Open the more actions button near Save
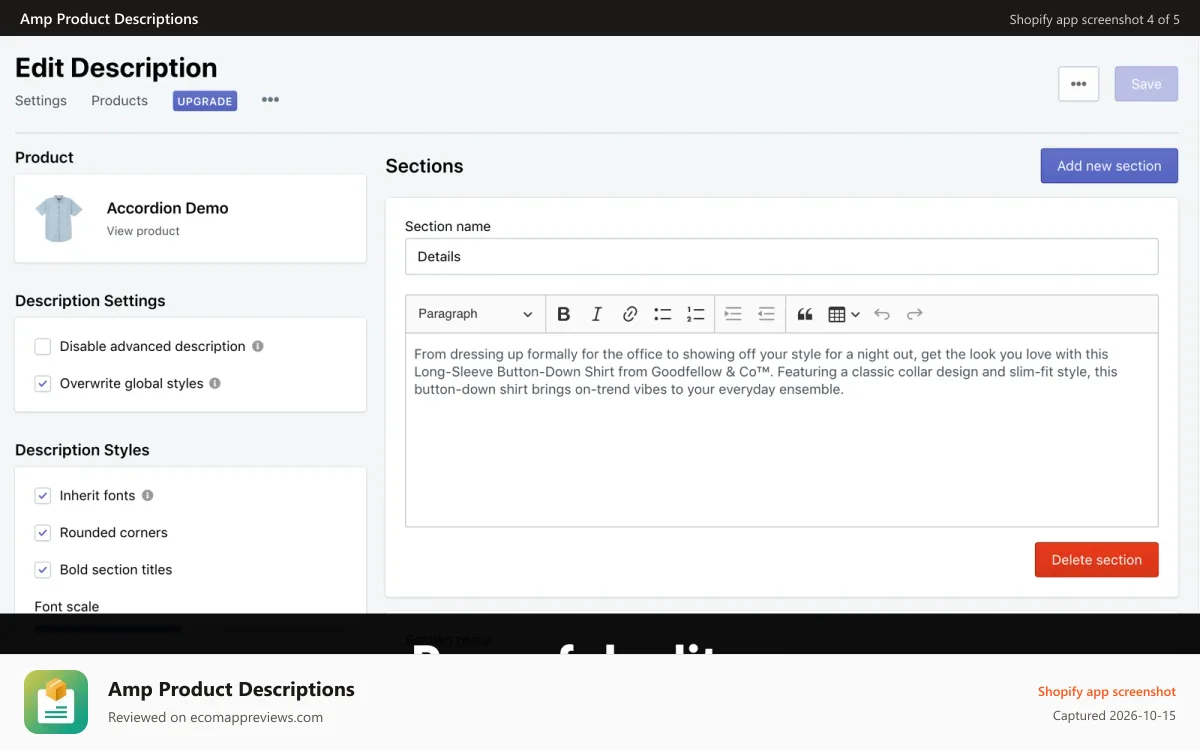This screenshot has width=1200, height=750. pyautogui.click(x=1079, y=84)
